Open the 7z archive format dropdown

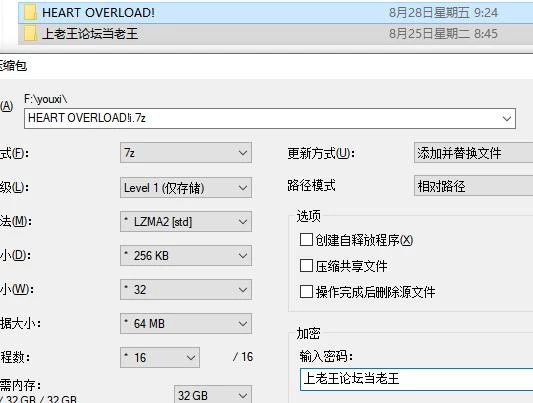[186, 153]
